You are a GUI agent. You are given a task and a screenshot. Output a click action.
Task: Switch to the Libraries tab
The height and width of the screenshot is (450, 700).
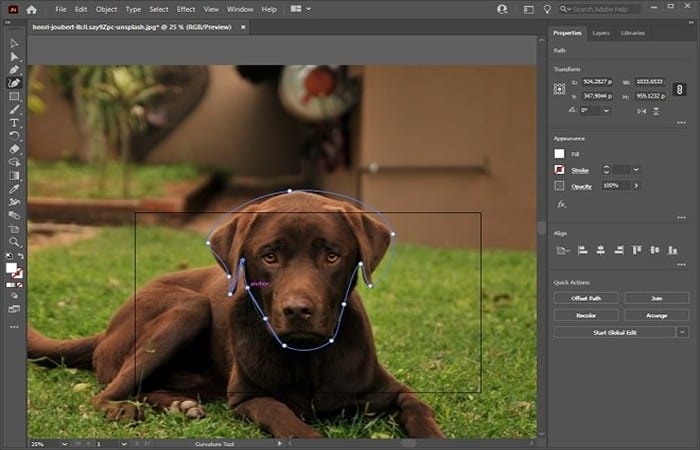633,33
